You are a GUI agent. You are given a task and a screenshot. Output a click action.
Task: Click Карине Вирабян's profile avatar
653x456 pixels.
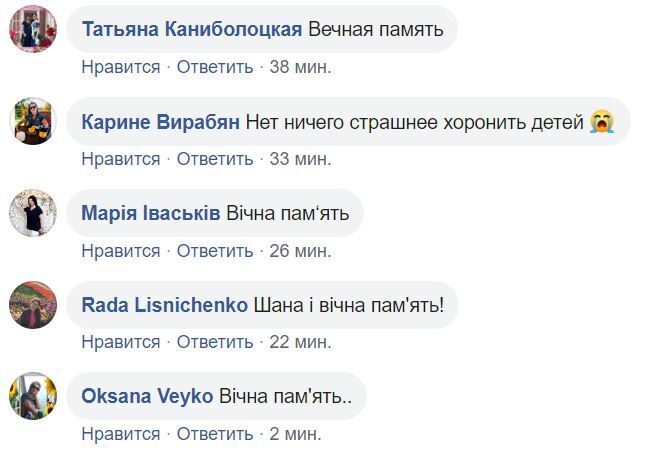coord(33,122)
